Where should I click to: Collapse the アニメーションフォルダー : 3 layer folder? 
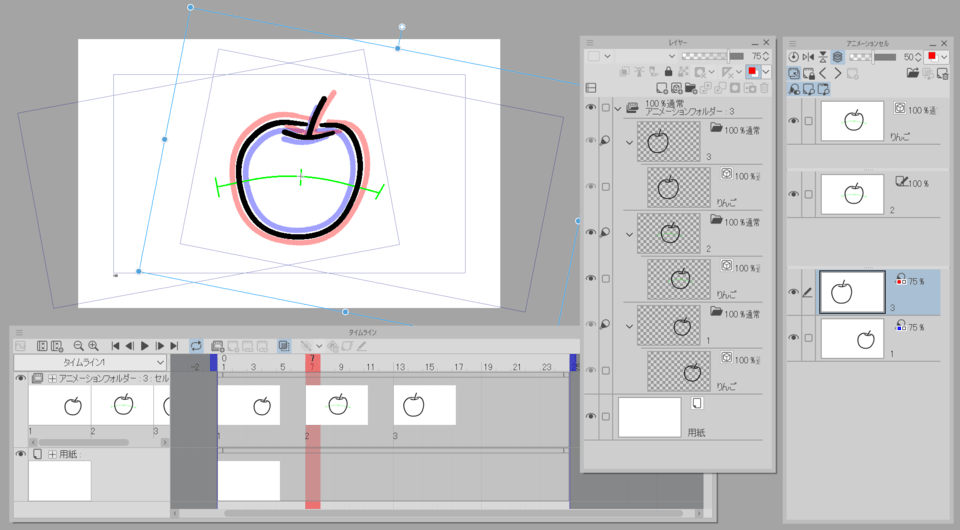click(618, 108)
